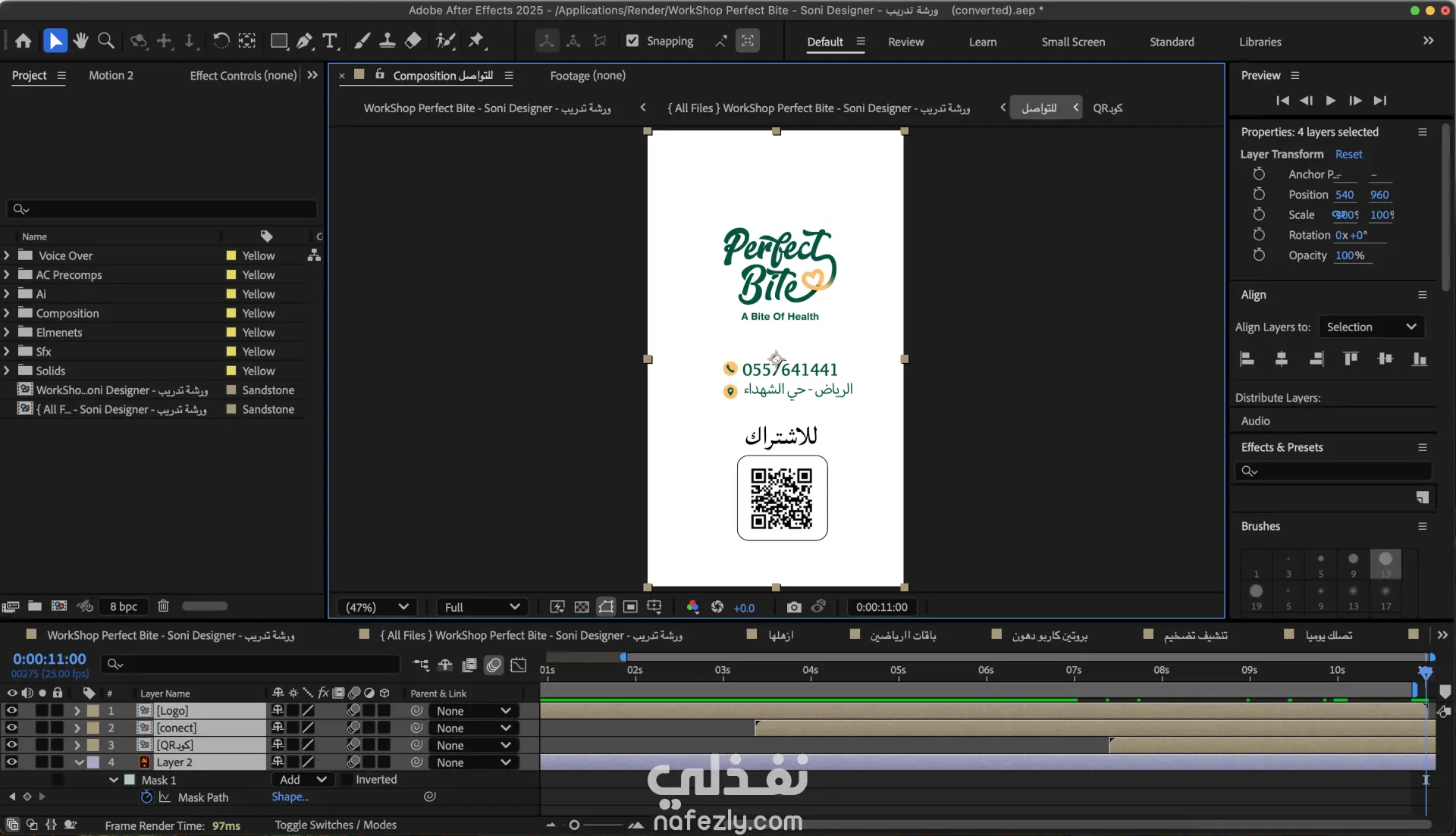Select the Eraser tool
Screen dimensions: 1456x836
[413, 41]
